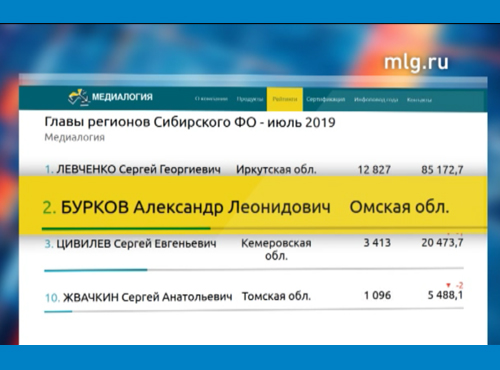Viewport: 500px width, 370px height.
Task: Click rank number '10.' before ЖВАЧКИН
Action: 52,297
